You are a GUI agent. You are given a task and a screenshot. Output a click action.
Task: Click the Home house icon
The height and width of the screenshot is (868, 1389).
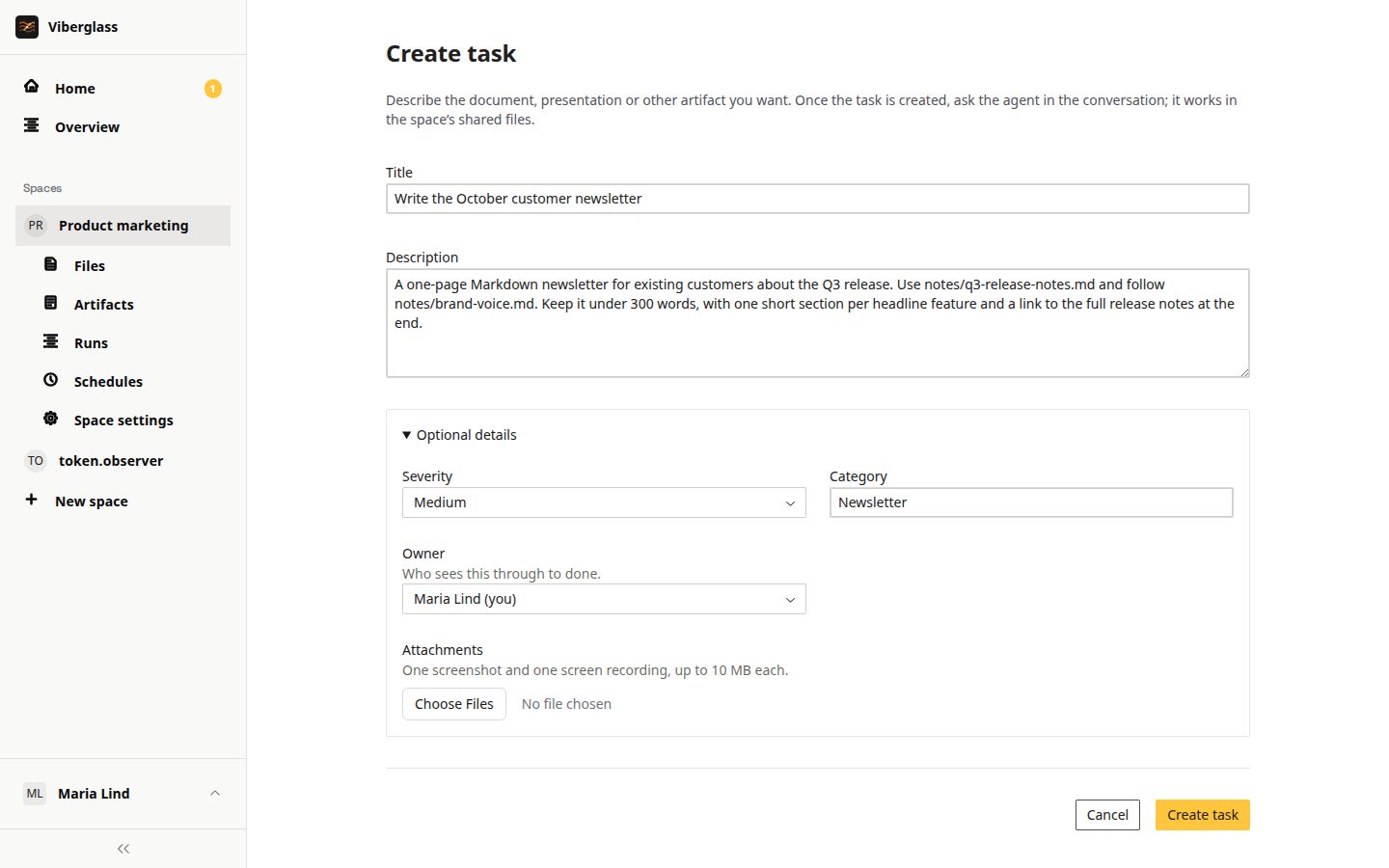point(32,87)
